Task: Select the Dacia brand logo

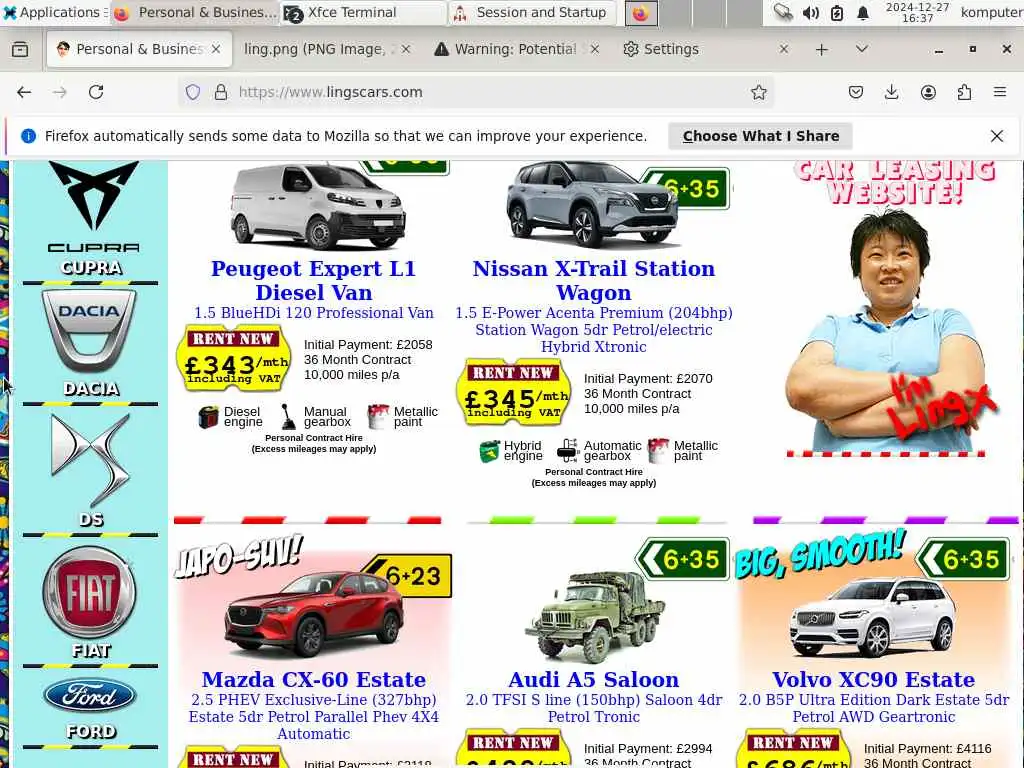Action: [x=89, y=331]
